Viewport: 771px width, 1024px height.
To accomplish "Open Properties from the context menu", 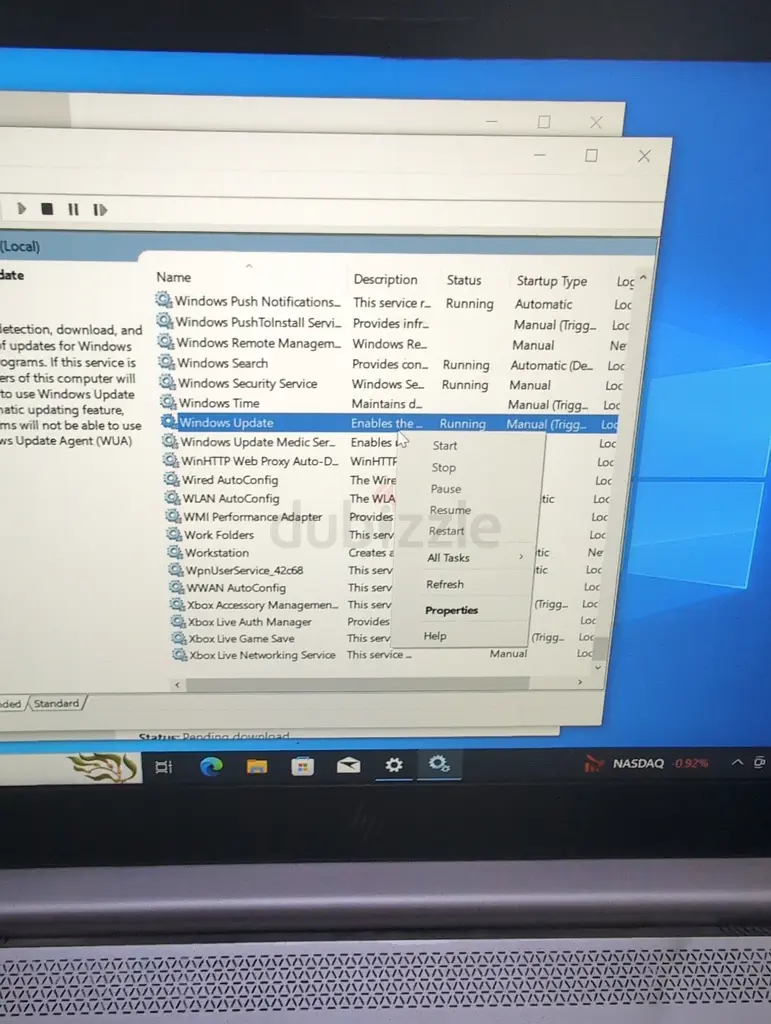I will click(x=451, y=610).
